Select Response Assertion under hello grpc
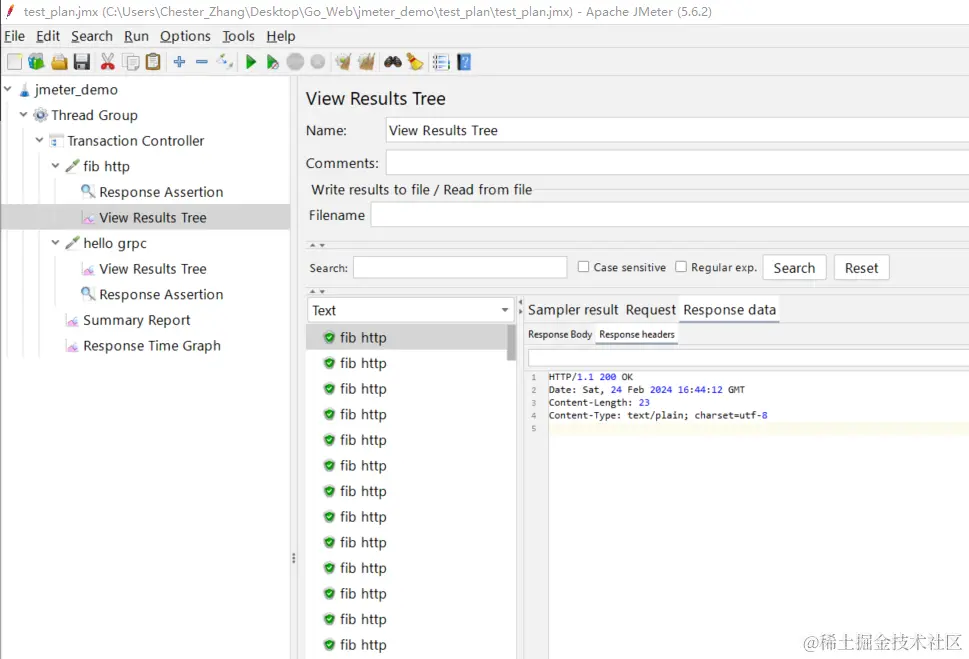 [x=161, y=295]
